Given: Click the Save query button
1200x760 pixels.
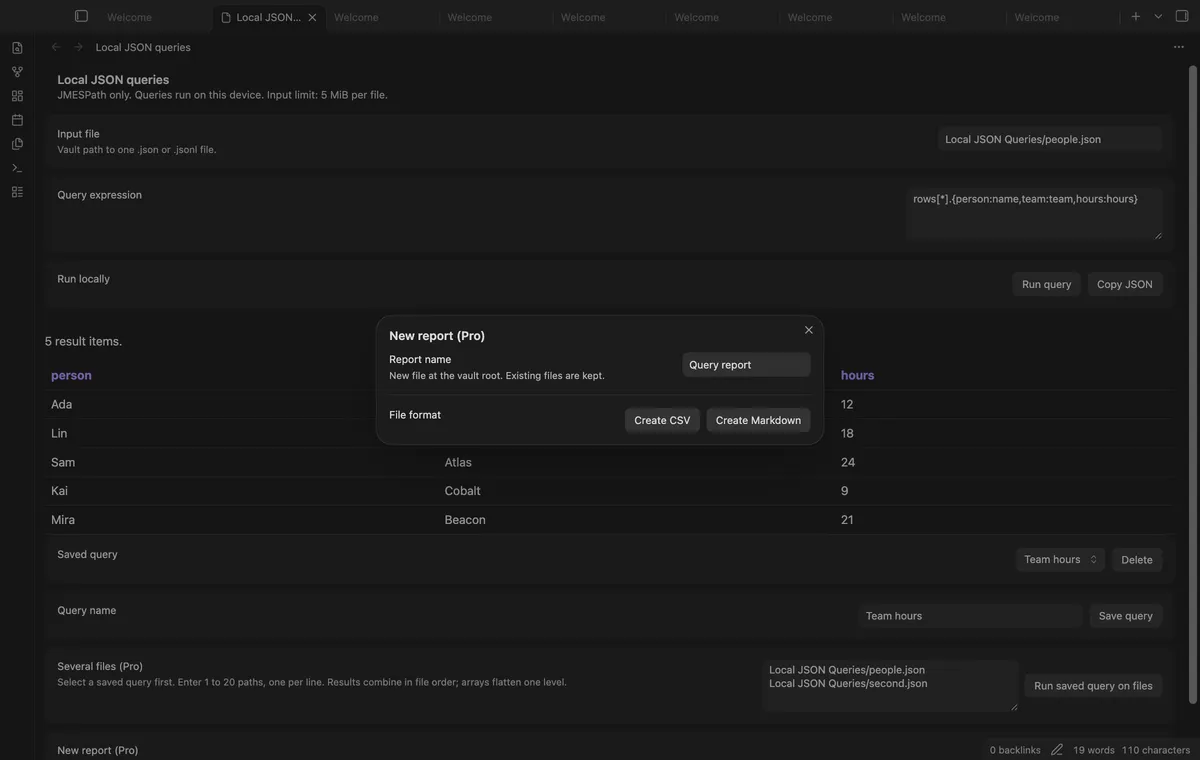Looking at the screenshot, I should click(1126, 616).
